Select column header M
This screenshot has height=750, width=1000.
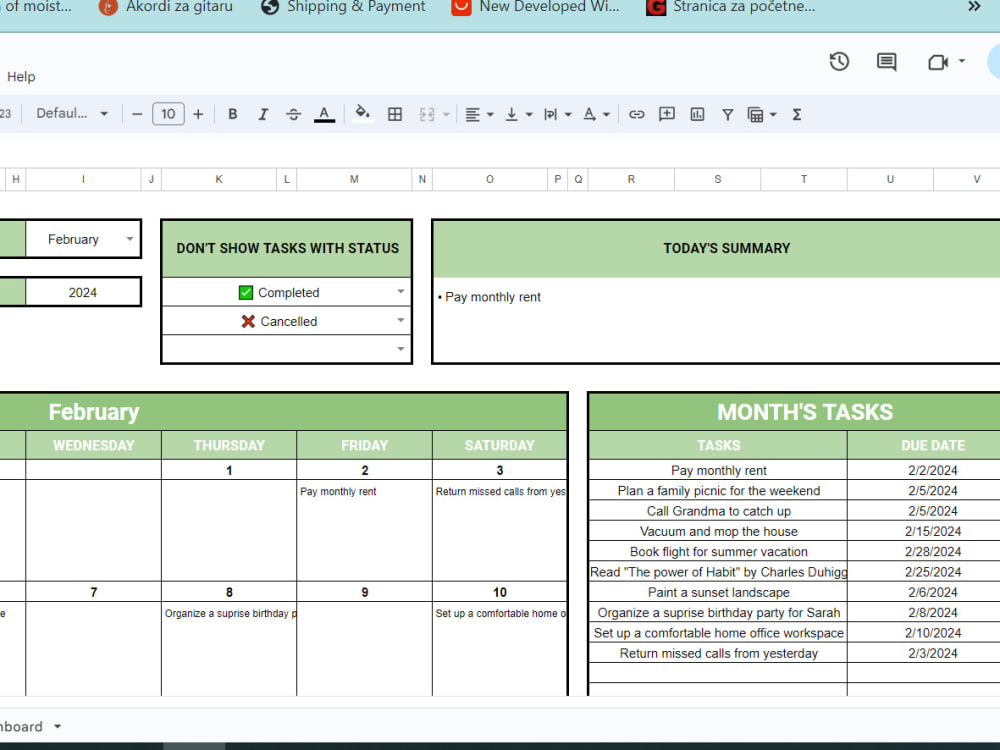[x=354, y=179]
